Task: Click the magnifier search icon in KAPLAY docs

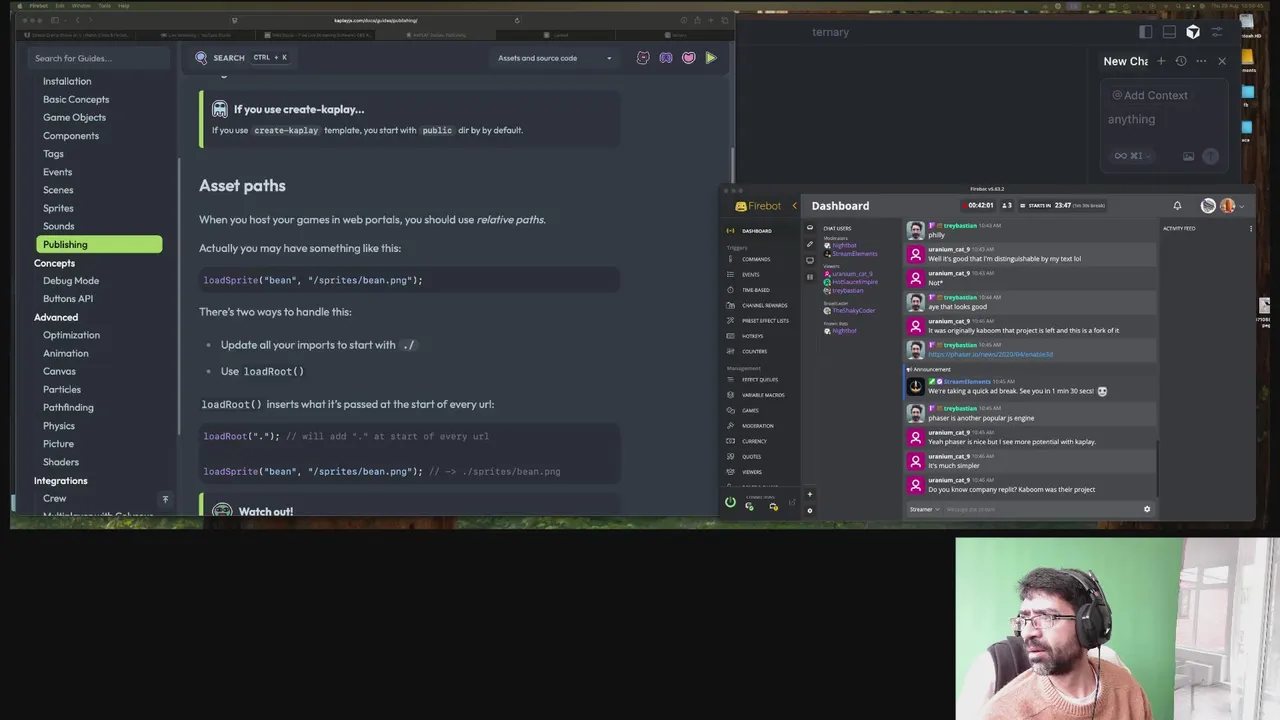Action: coord(201,58)
